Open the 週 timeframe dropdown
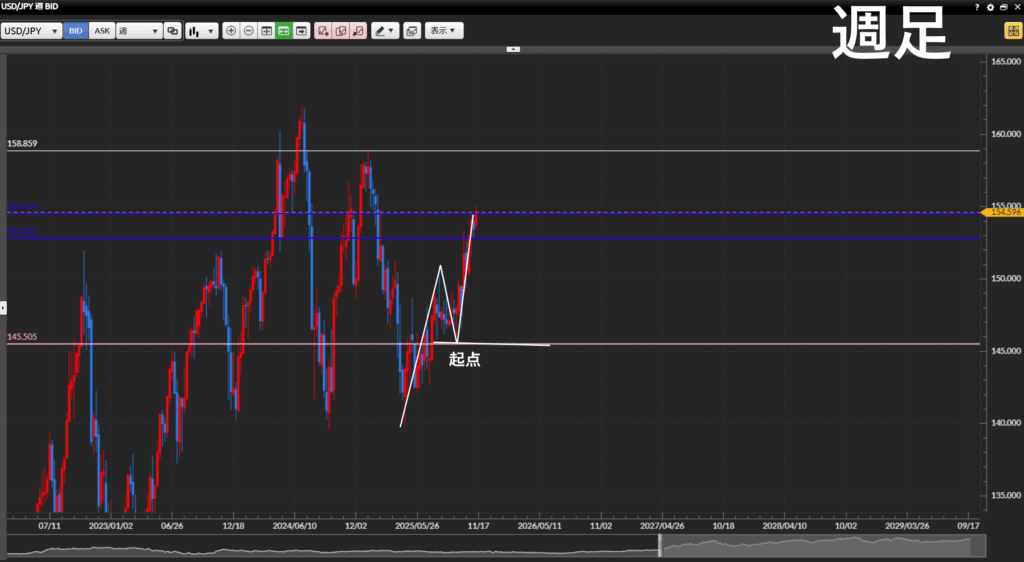Screen dimensions: 1024x562 coord(139,31)
